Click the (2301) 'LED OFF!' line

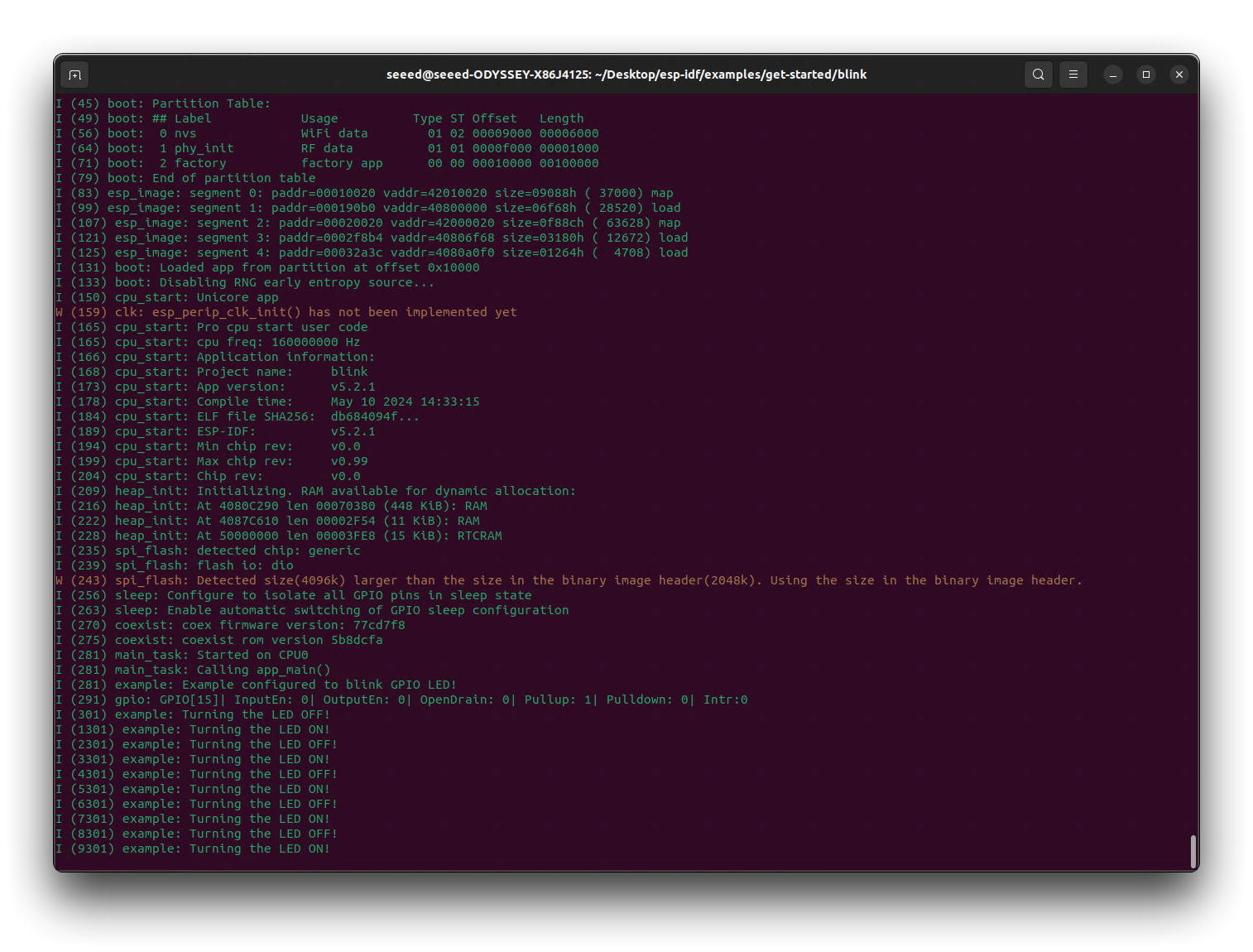[x=197, y=744]
